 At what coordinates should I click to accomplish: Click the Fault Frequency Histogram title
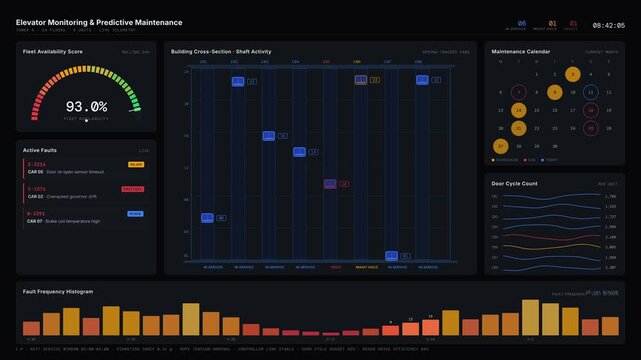tap(58, 292)
